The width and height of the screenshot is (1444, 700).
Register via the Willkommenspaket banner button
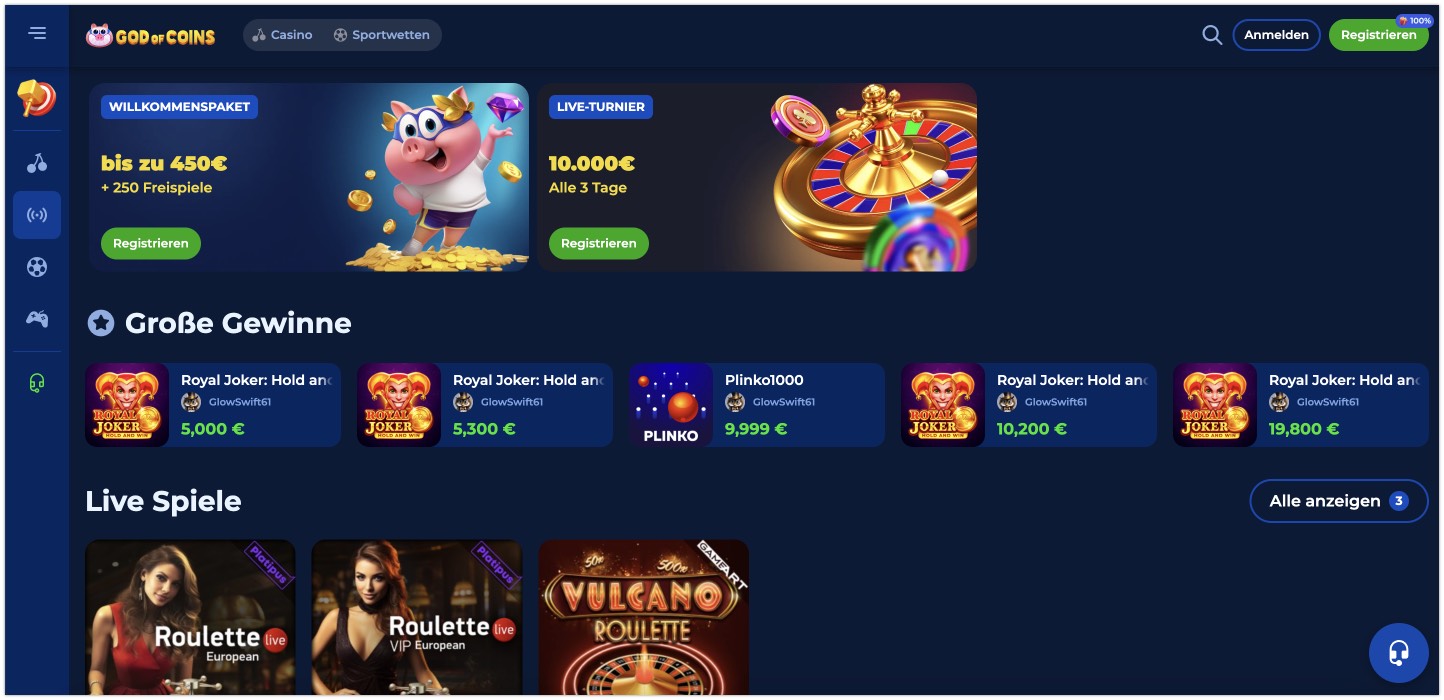click(x=151, y=243)
